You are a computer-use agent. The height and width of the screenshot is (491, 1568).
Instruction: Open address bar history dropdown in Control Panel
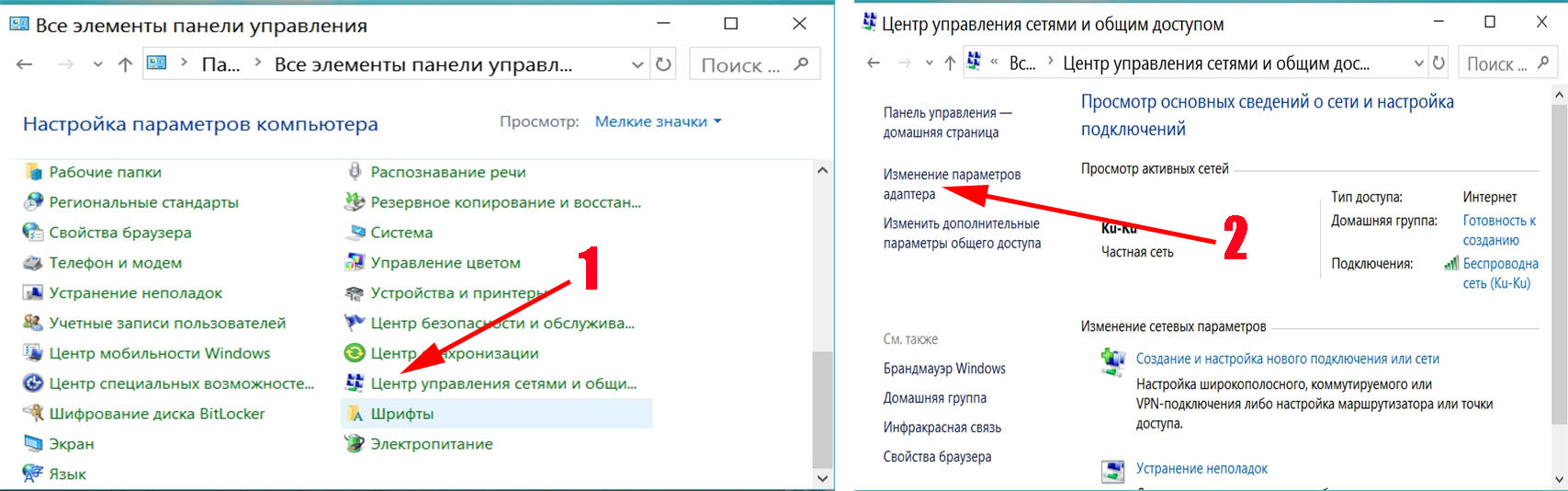pyautogui.click(x=637, y=64)
